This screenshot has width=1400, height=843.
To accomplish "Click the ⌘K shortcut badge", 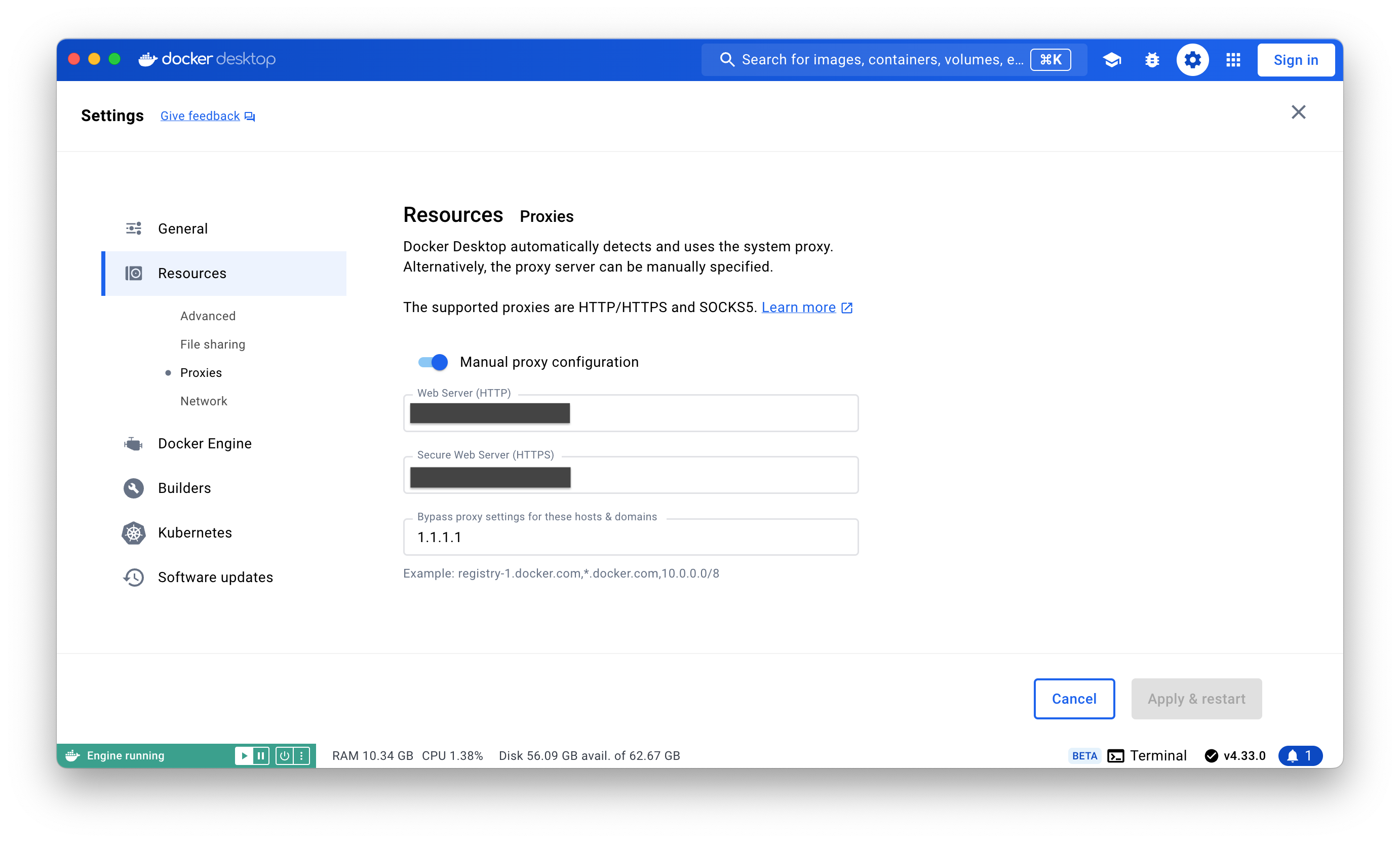I will click(1050, 60).
